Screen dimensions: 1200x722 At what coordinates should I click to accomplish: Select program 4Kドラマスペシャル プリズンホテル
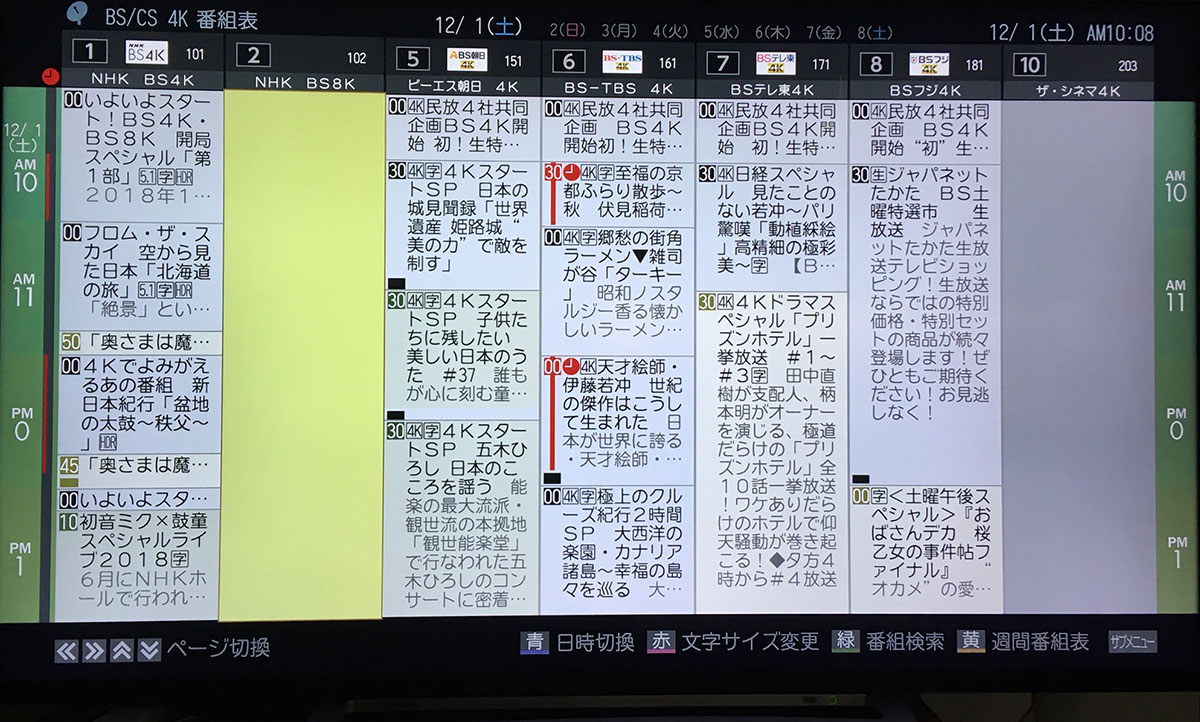773,452
